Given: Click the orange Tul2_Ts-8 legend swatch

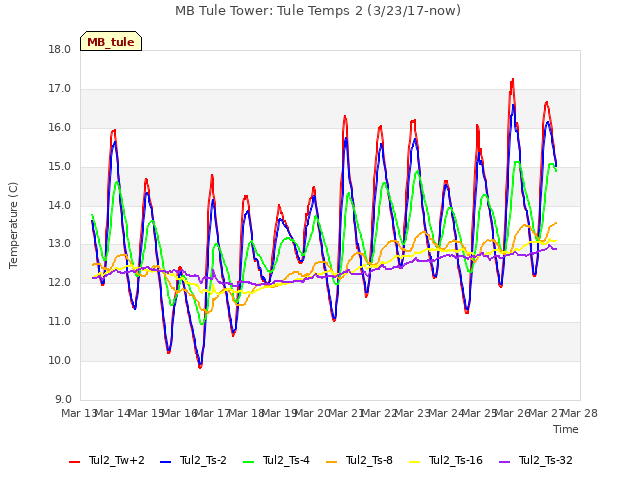Looking at the screenshot, I should point(331,462).
